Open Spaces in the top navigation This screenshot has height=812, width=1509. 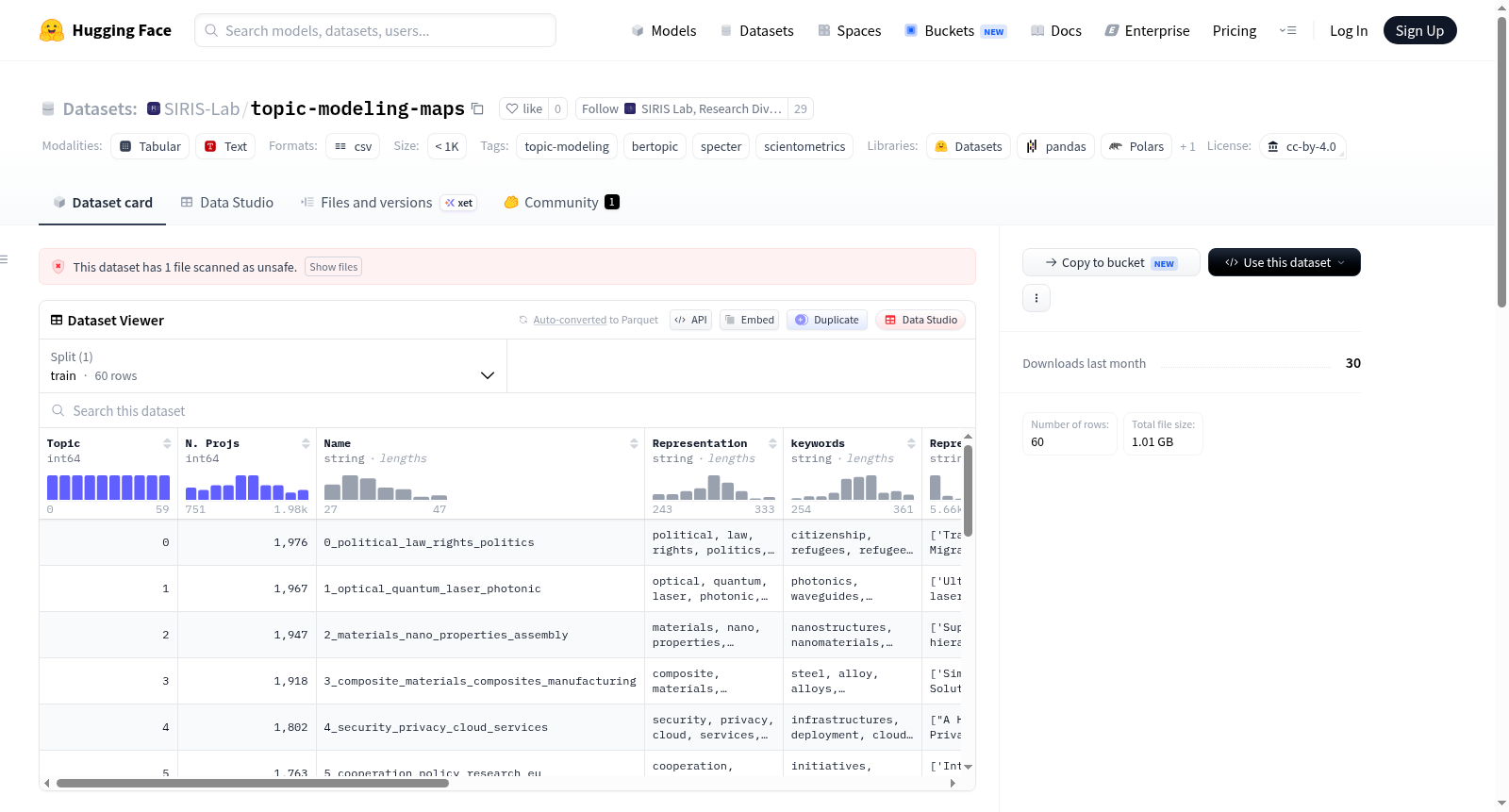click(x=850, y=30)
